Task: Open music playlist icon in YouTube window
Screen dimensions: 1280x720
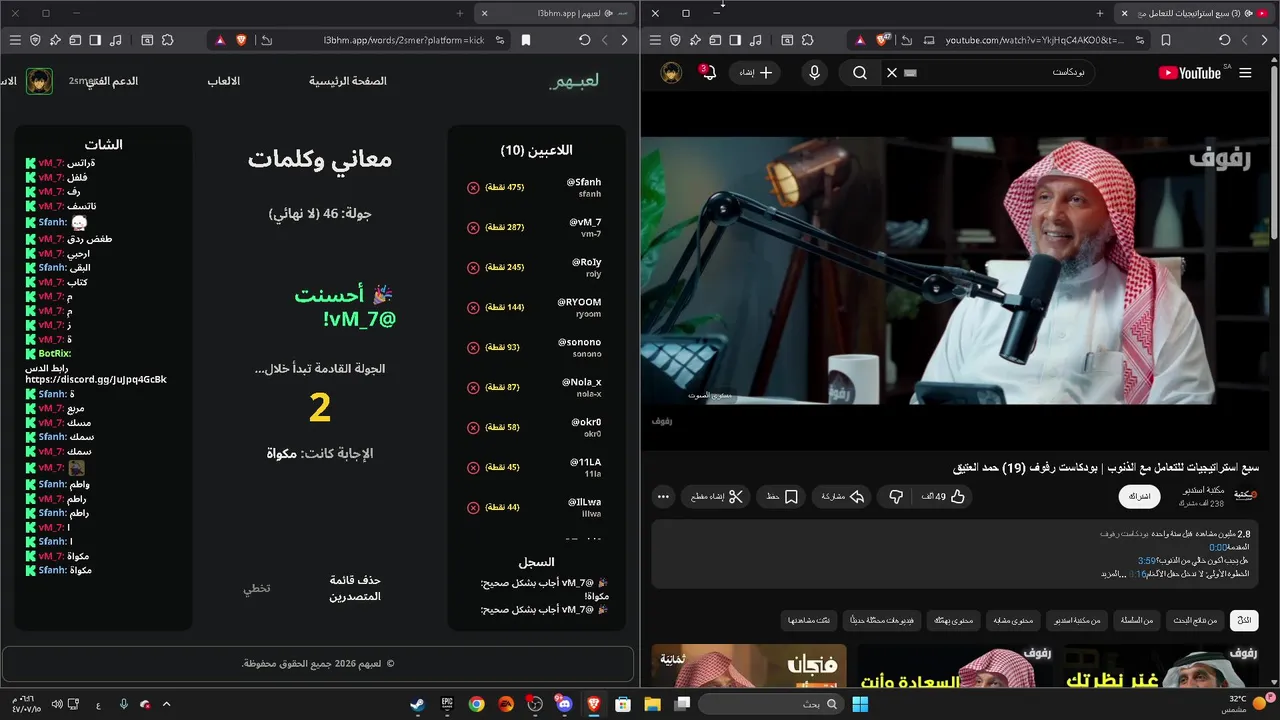Action: [x=756, y=40]
